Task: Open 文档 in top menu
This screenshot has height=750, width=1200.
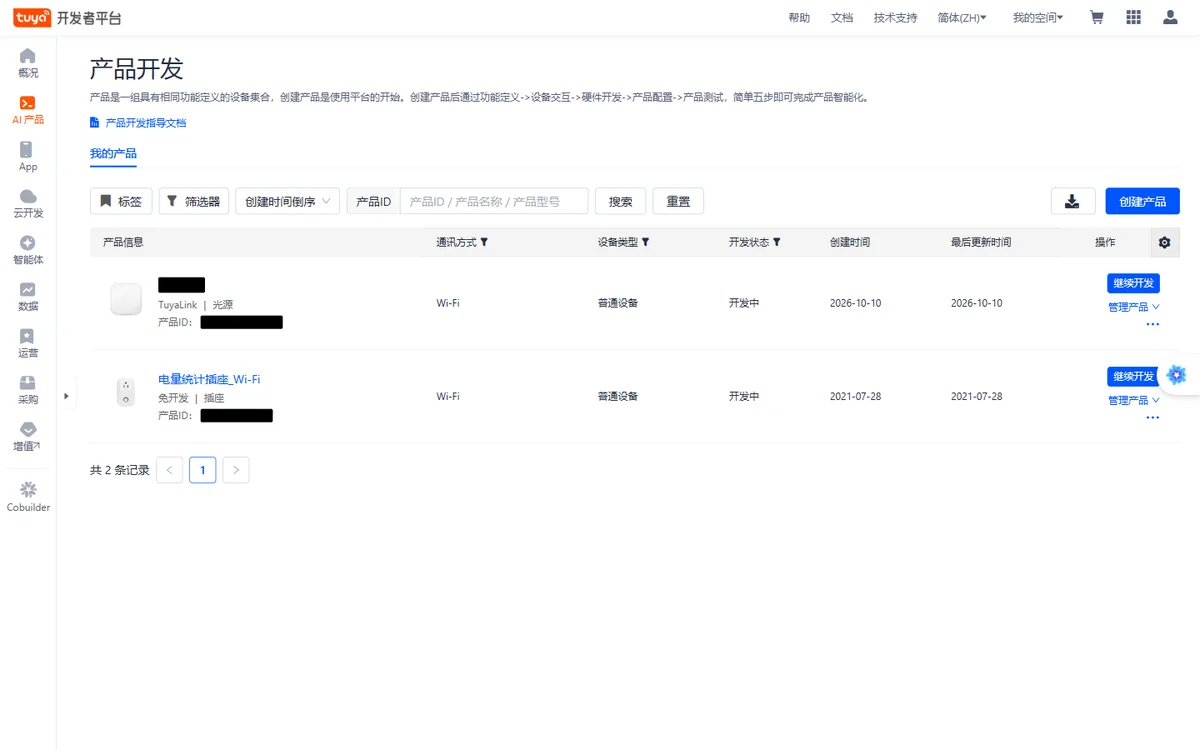Action: (842, 18)
